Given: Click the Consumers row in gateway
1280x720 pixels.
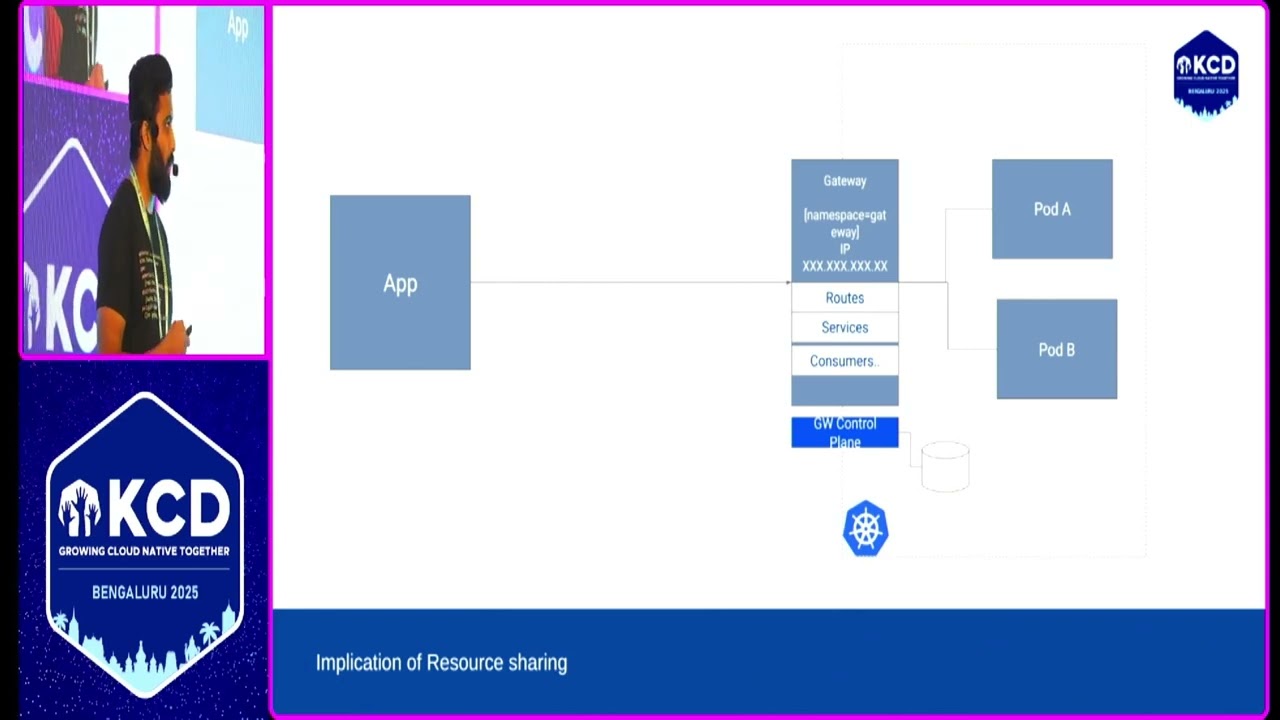Looking at the screenshot, I should [845, 361].
